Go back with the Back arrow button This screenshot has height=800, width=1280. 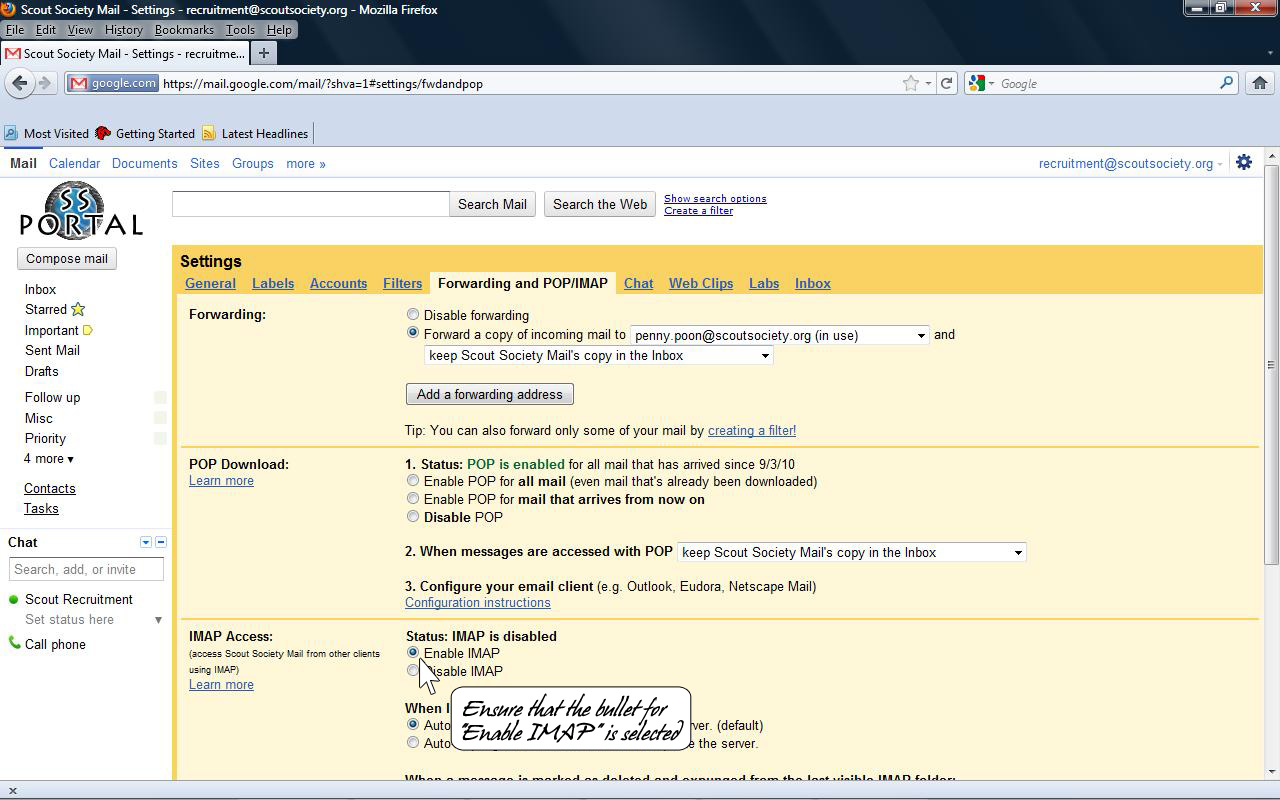[x=20, y=83]
